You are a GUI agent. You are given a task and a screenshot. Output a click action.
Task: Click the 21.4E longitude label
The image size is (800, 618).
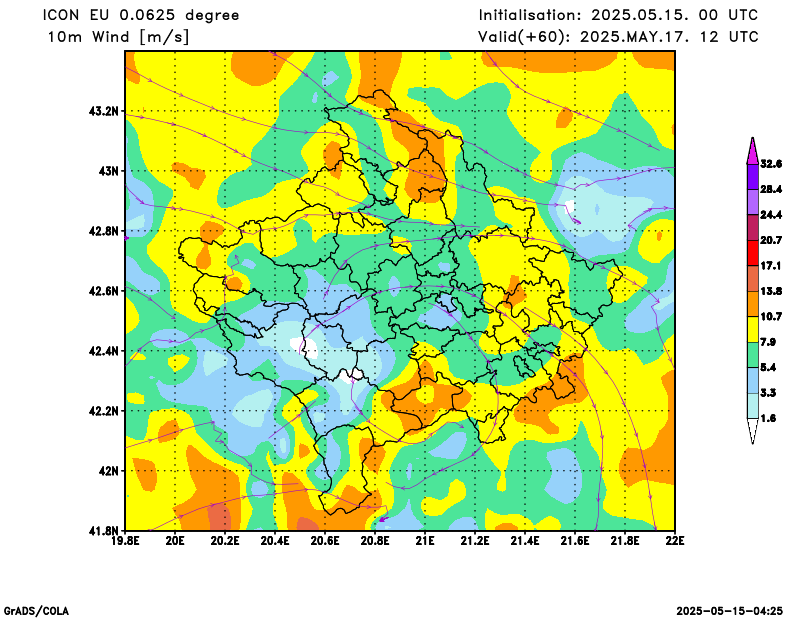[525, 541]
